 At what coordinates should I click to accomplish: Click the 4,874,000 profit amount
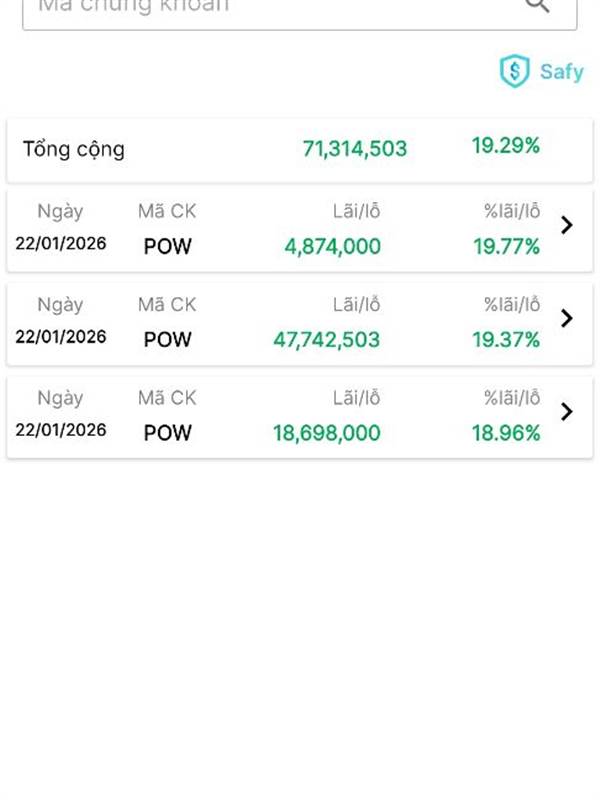[332, 246]
